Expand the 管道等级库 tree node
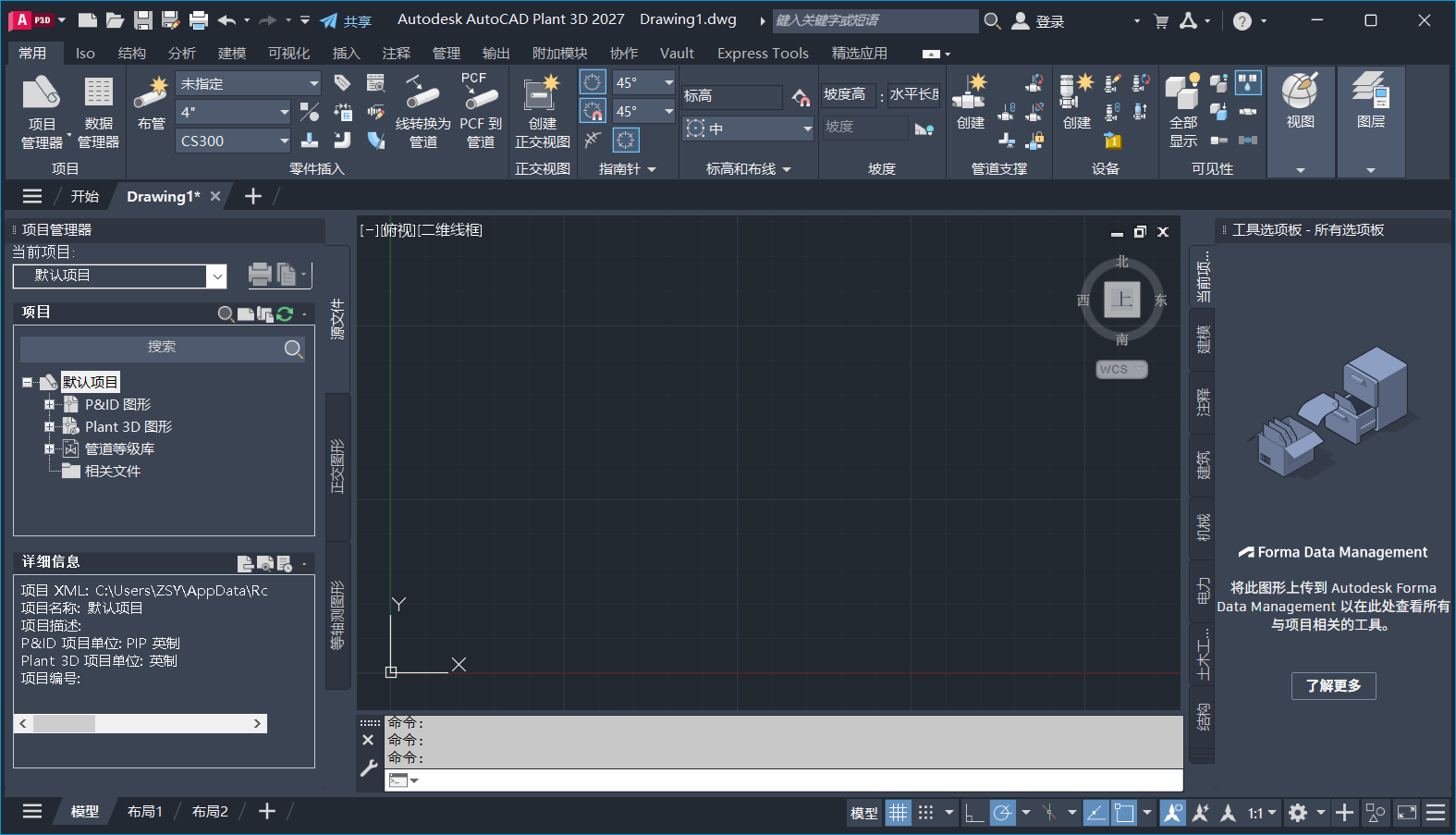 pyautogui.click(x=50, y=448)
